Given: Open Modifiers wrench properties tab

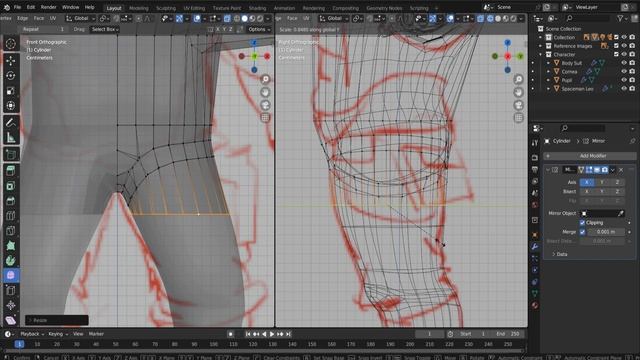Looking at the screenshot, I should (535, 247).
